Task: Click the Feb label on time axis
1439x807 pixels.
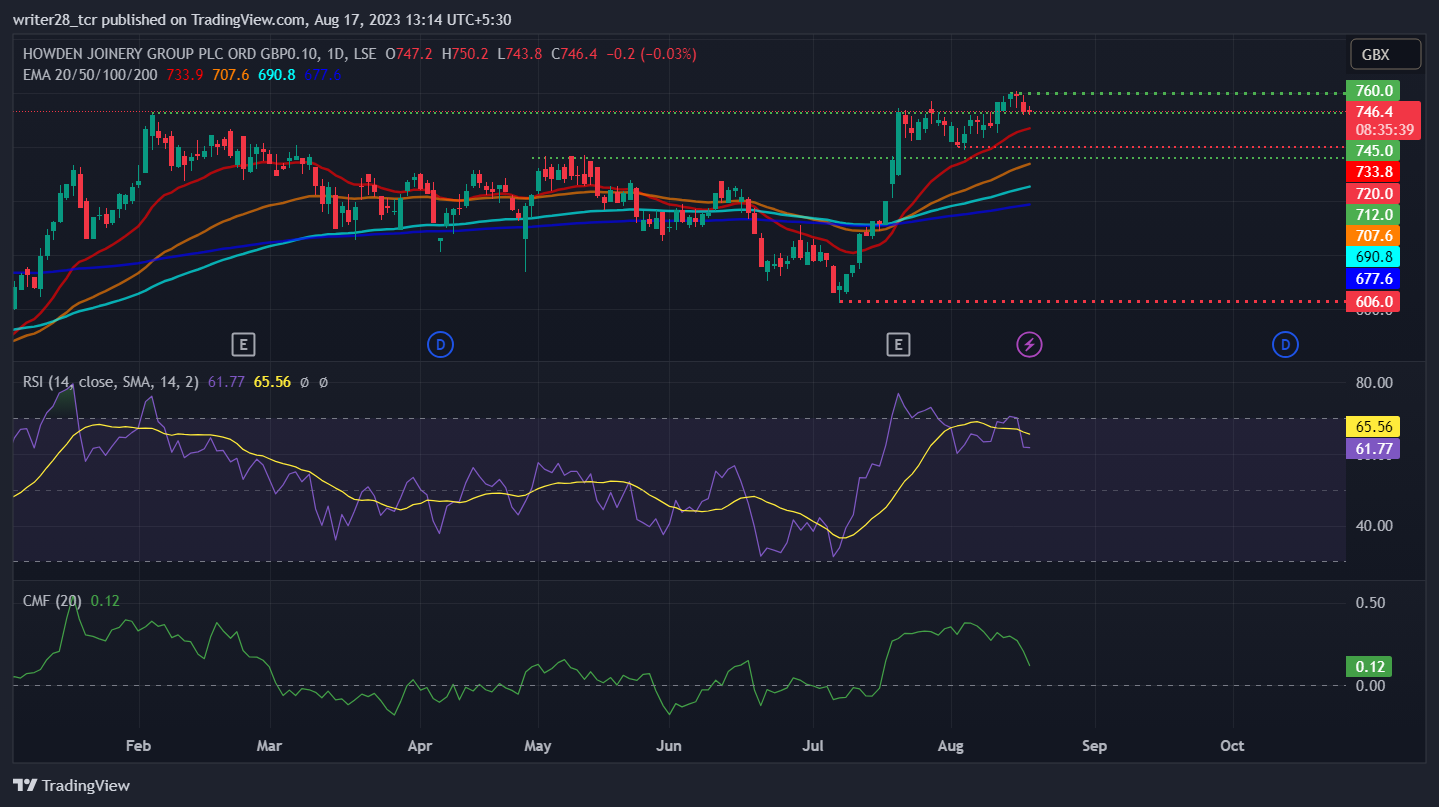Action: (x=139, y=745)
